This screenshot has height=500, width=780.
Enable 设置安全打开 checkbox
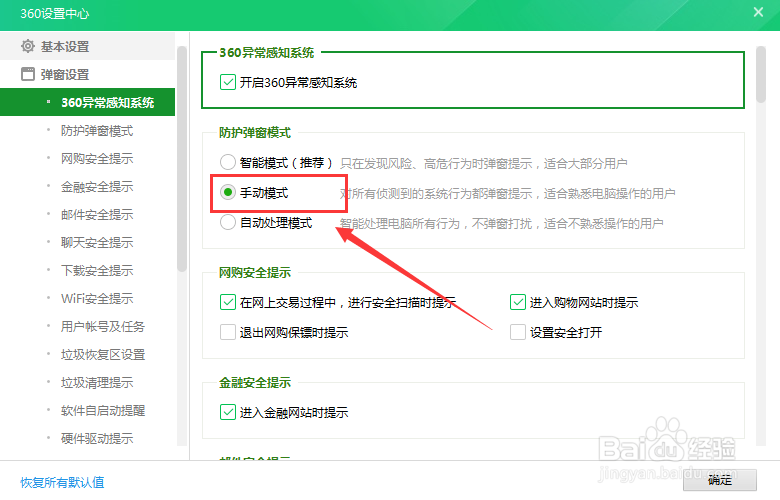517,332
